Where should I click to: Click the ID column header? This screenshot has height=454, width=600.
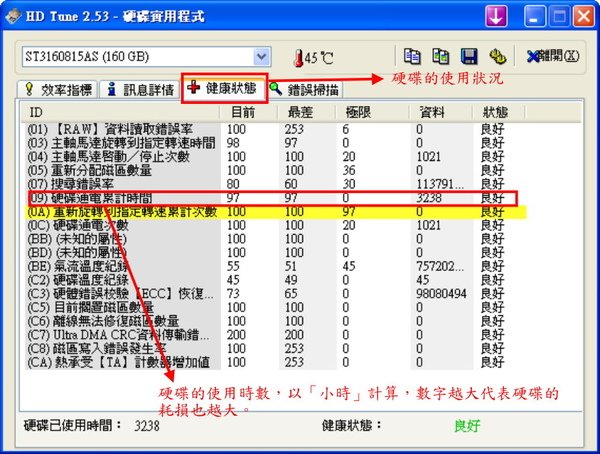click(120, 112)
